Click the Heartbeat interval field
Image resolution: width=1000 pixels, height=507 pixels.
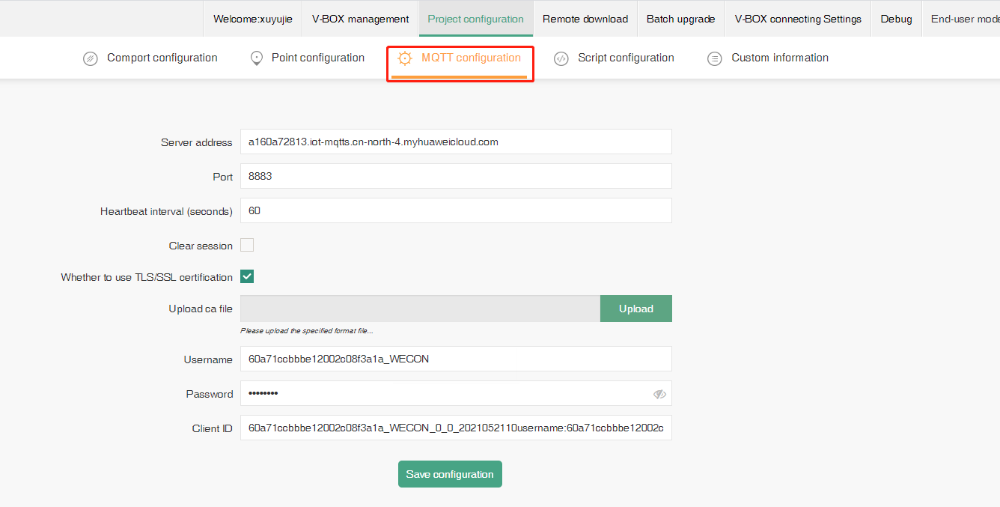coord(455,211)
